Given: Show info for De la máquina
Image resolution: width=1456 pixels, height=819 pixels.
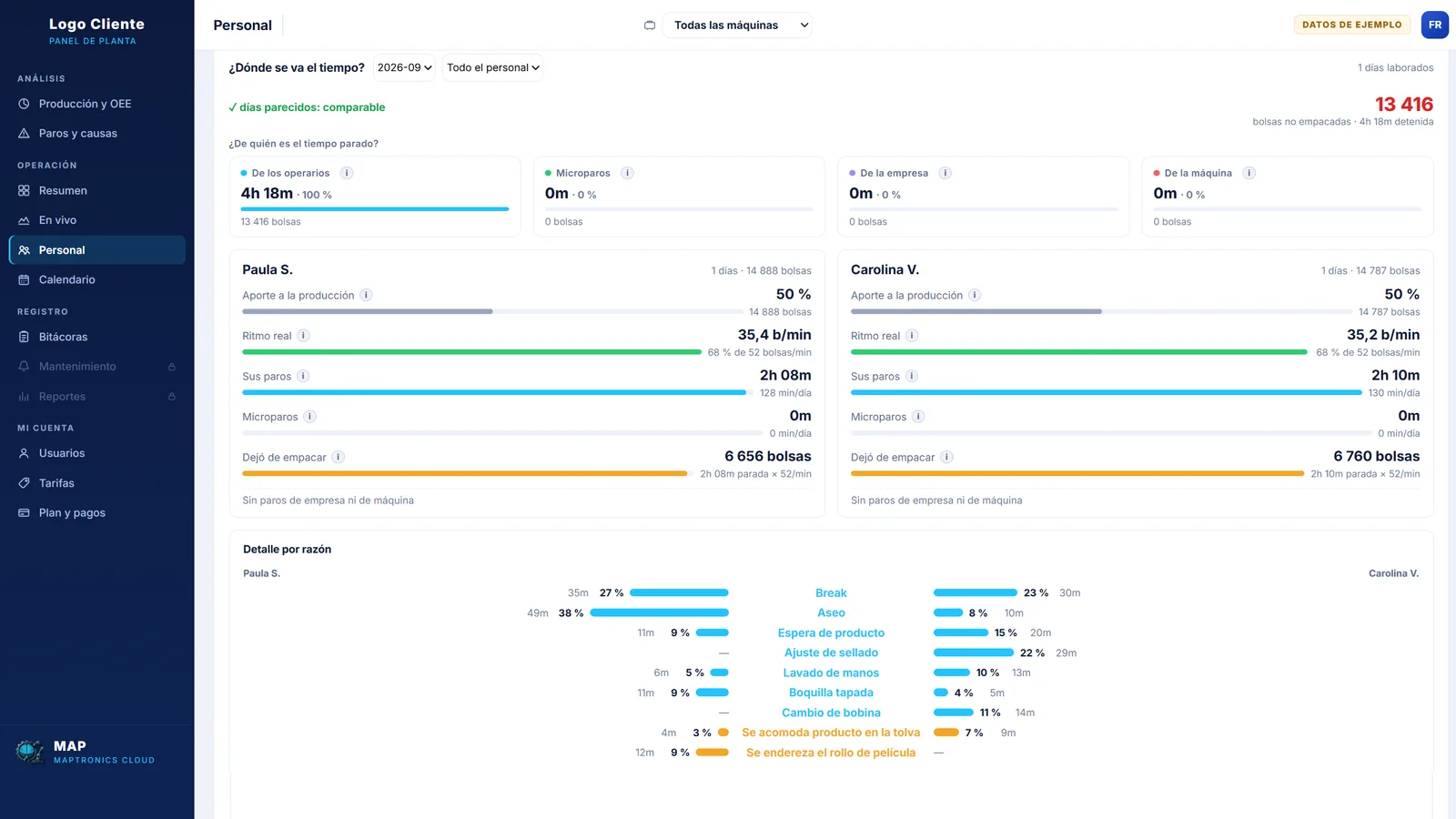Looking at the screenshot, I should pyautogui.click(x=1249, y=173).
